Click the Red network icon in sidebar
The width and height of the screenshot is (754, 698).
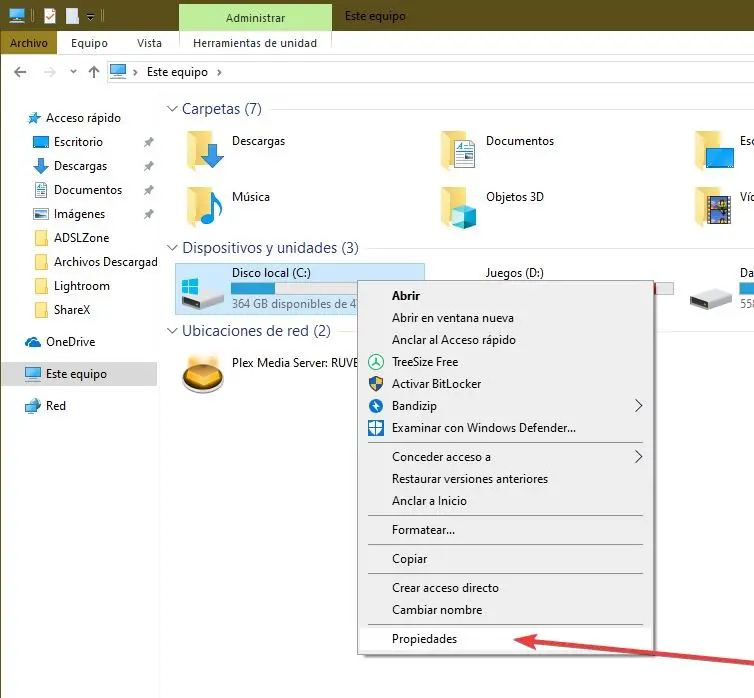[x=33, y=406]
